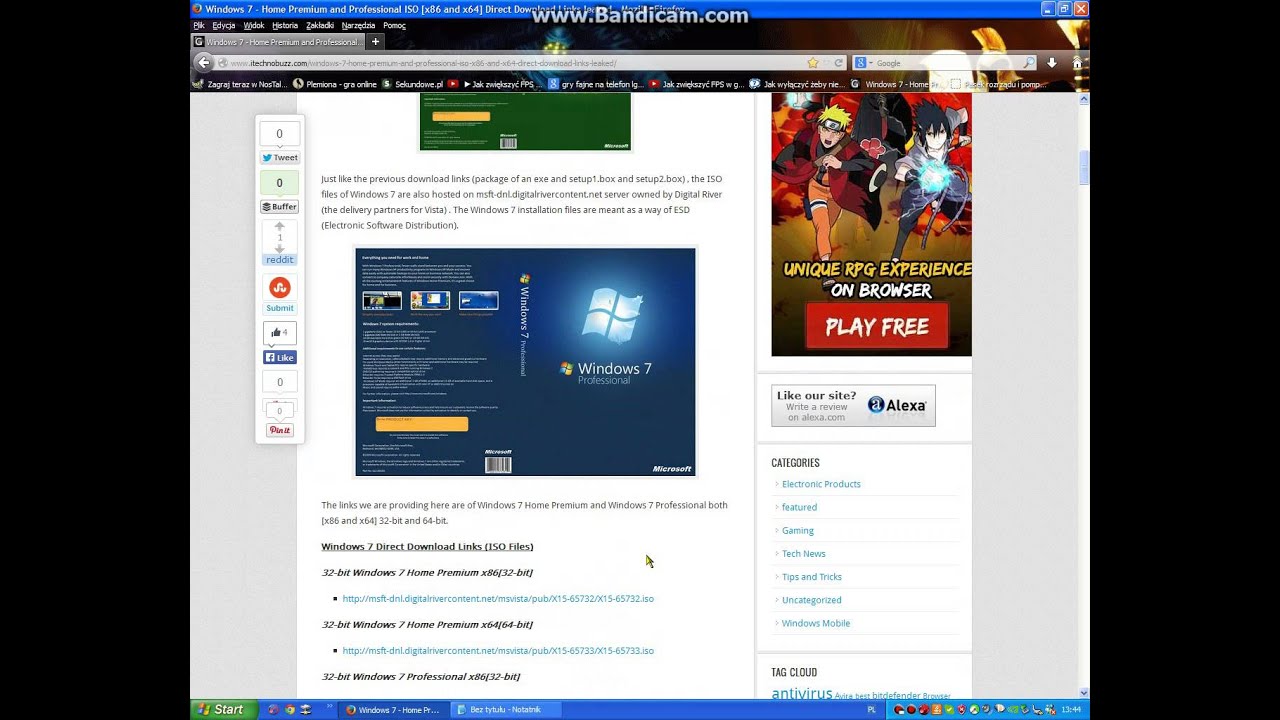1280x720 pixels.
Task: Click the system tray clock 13:44
Action: (x=1070, y=710)
